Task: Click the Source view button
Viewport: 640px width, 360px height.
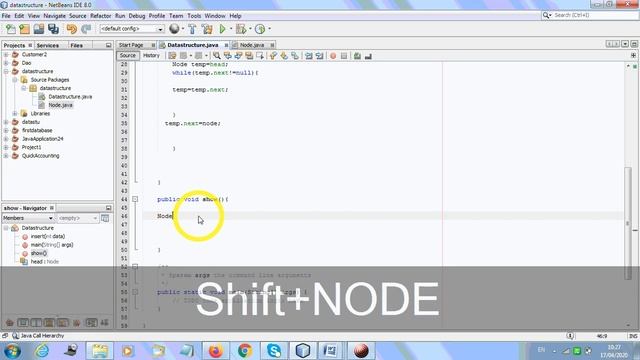Action: 128,56
